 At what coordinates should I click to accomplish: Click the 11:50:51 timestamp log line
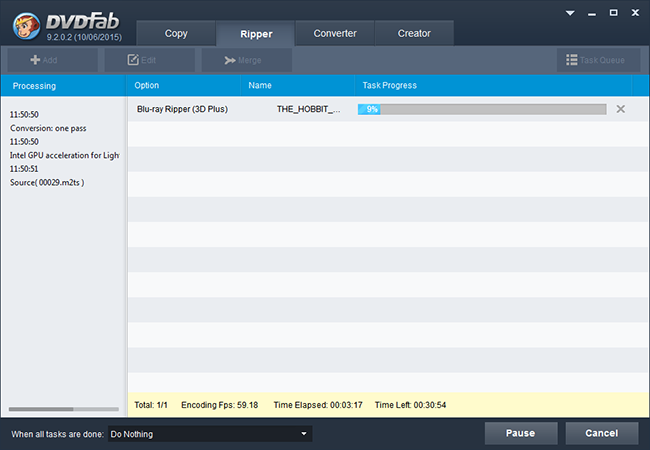pos(24,169)
